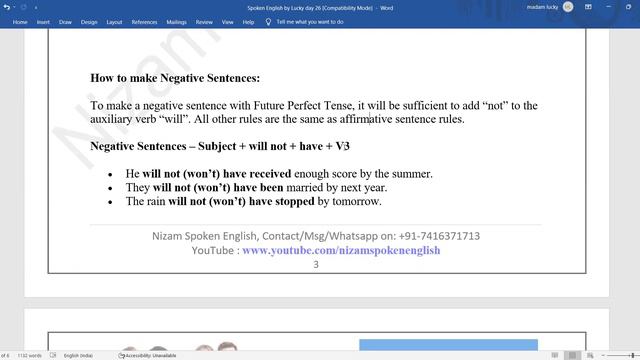
Task: Click the proofing spell-check icon
Action: tap(53, 356)
